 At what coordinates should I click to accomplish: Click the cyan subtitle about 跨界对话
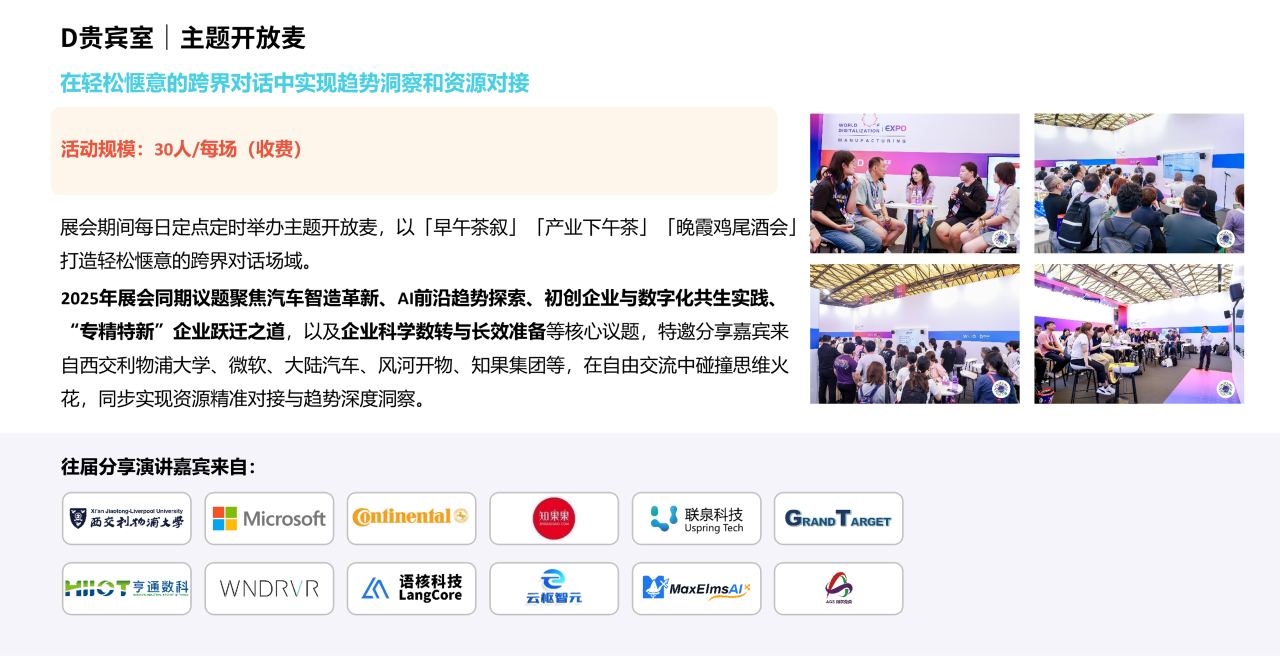(x=294, y=83)
